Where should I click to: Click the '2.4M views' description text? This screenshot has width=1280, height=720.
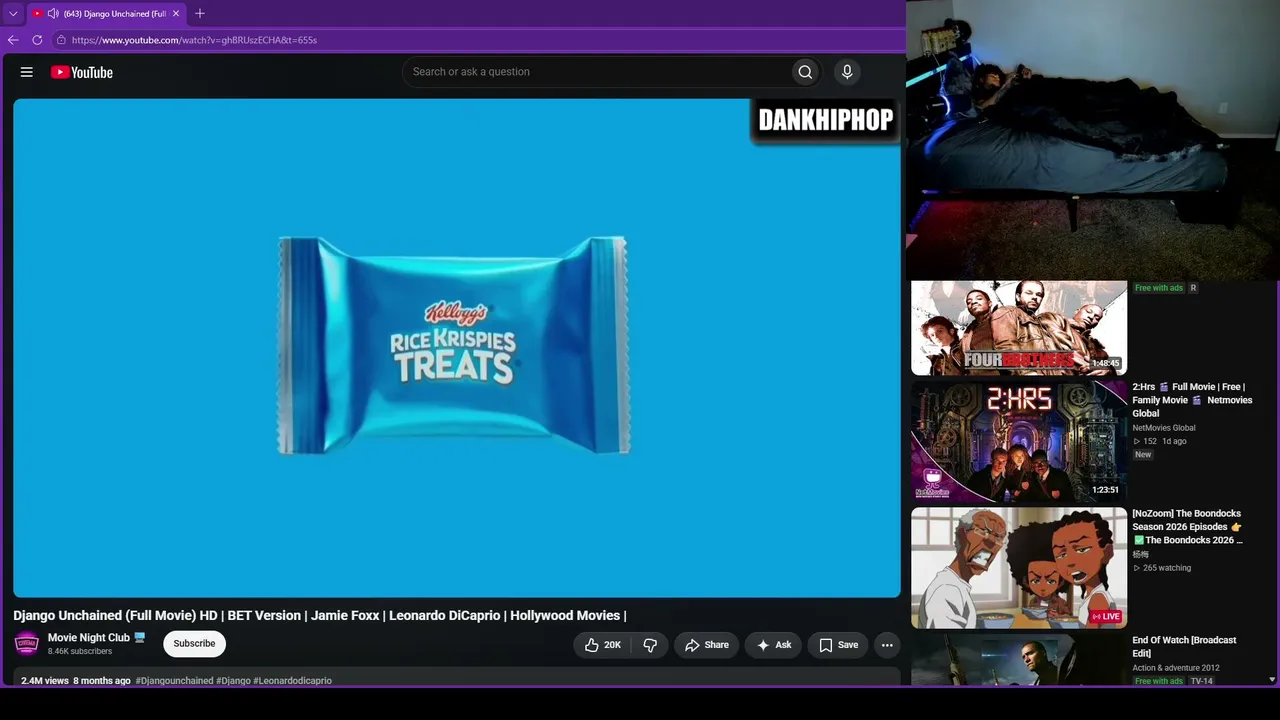coord(45,681)
